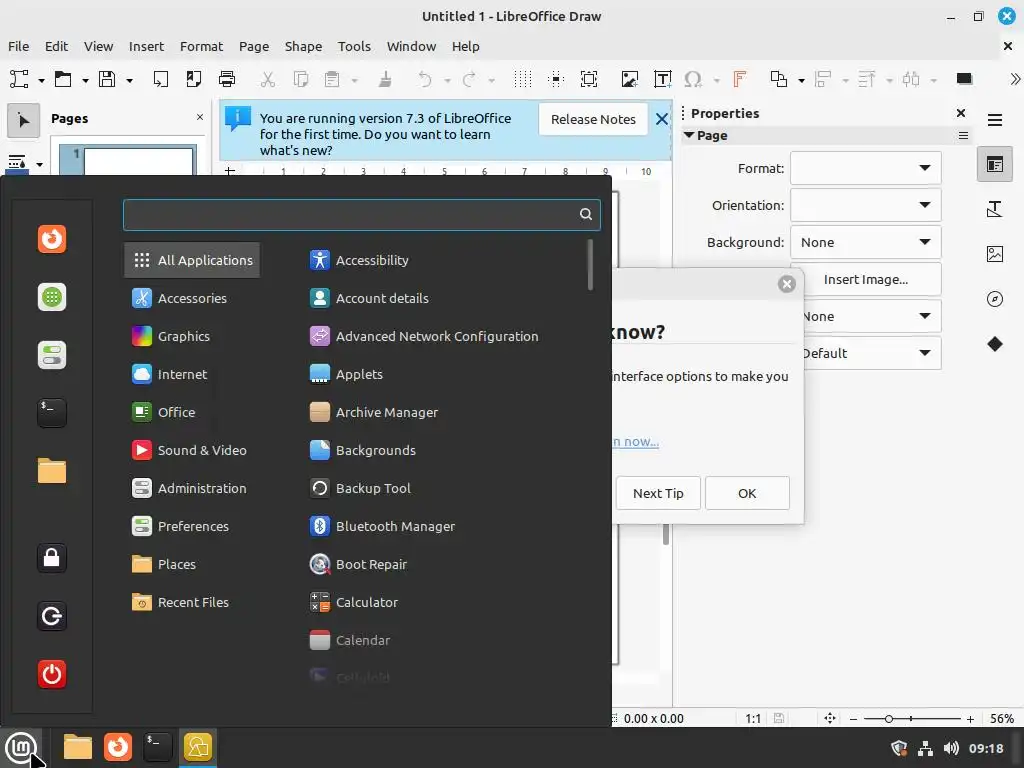Open the Format menu

(201, 46)
